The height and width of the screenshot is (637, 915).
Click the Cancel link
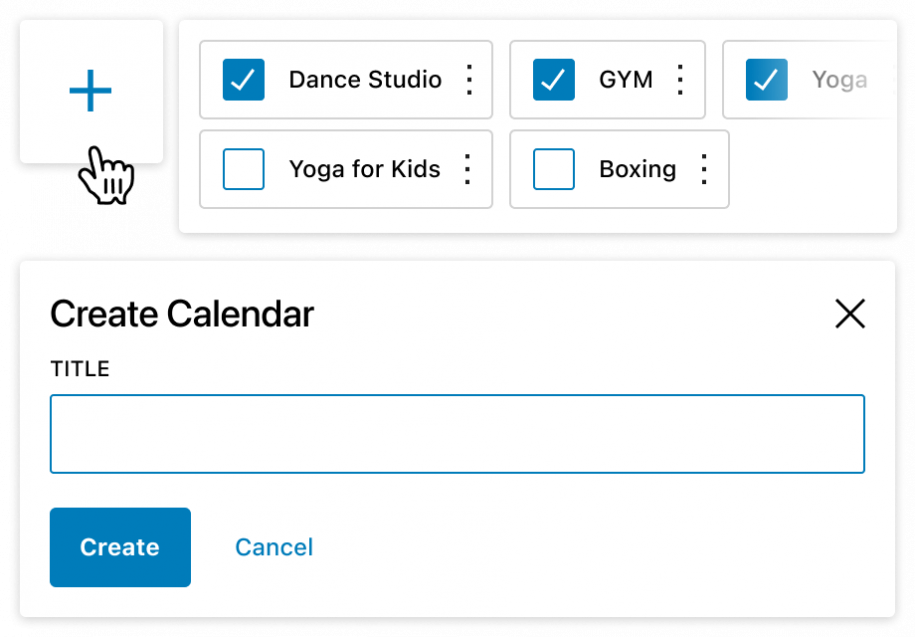[x=273, y=547]
